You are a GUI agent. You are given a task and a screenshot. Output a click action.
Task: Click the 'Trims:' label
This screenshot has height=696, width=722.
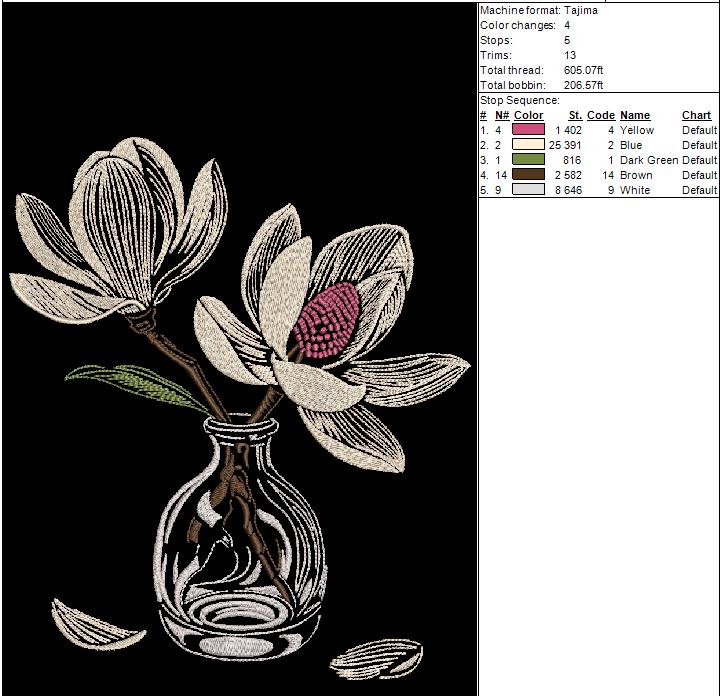(x=496, y=55)
